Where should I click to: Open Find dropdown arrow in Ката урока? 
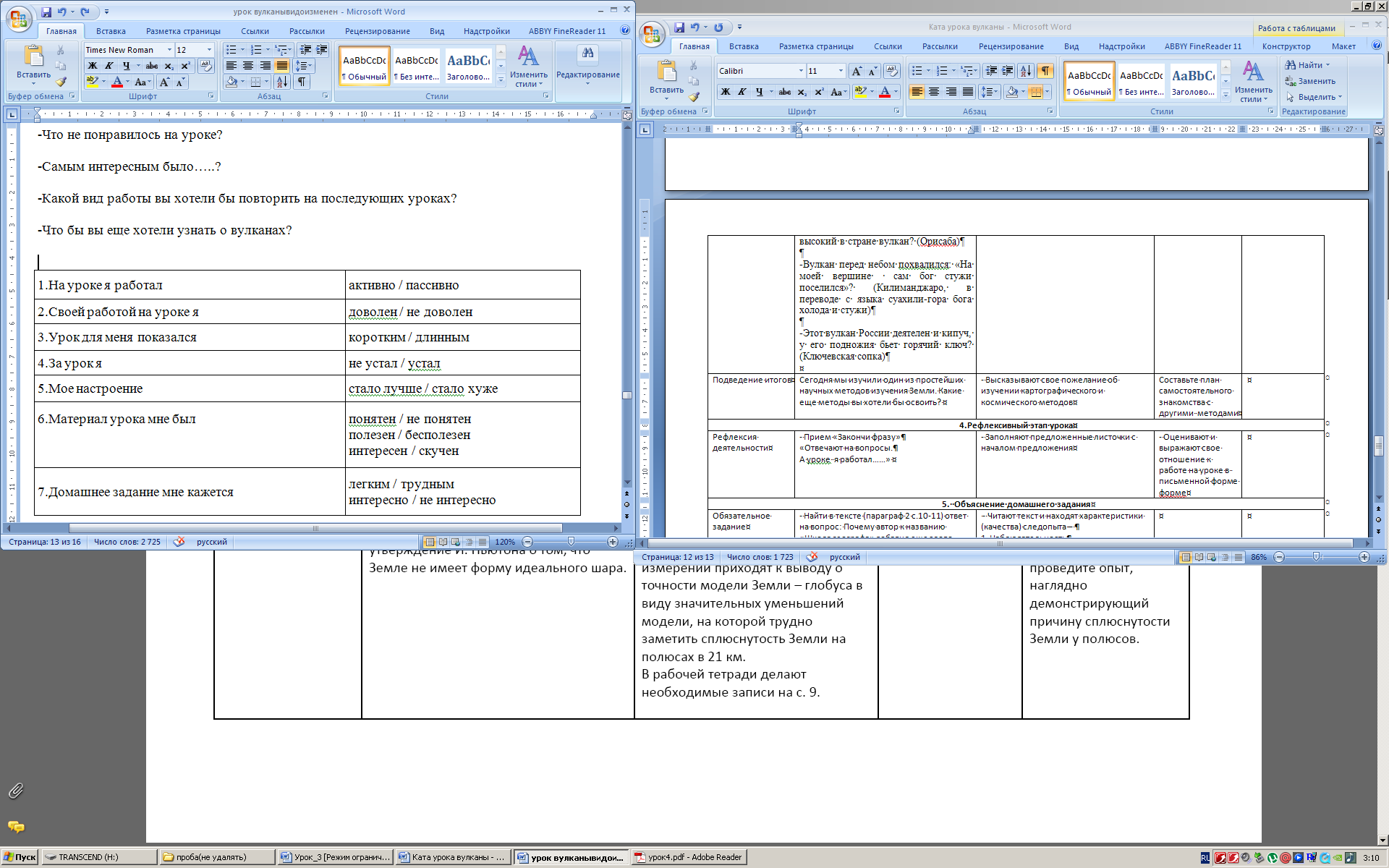click(1328, 65)
